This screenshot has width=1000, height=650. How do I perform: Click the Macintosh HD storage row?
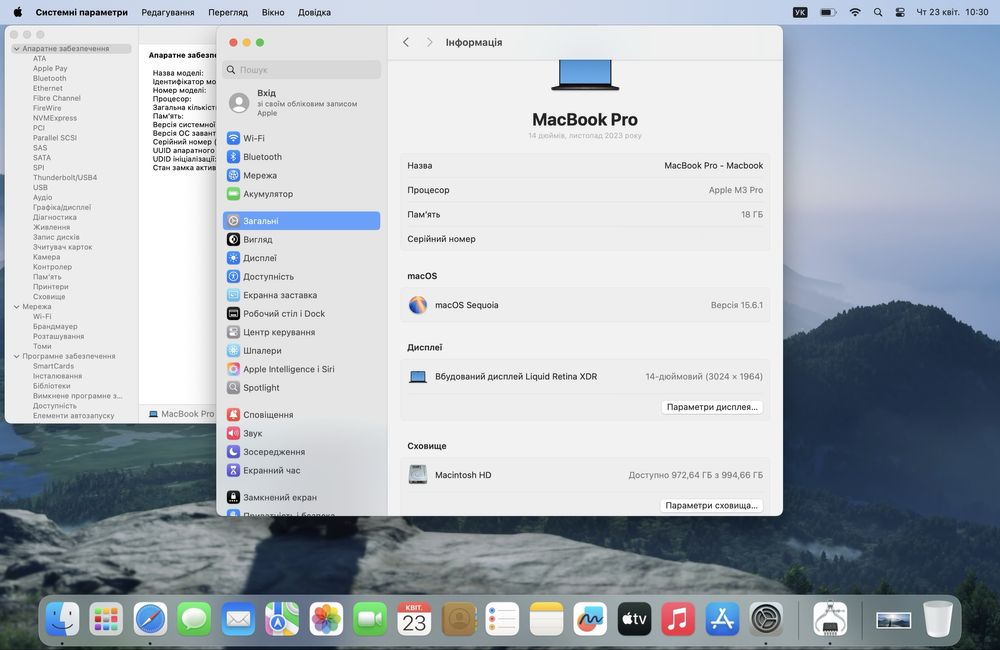pyautogui.click(x=585, y=475)
